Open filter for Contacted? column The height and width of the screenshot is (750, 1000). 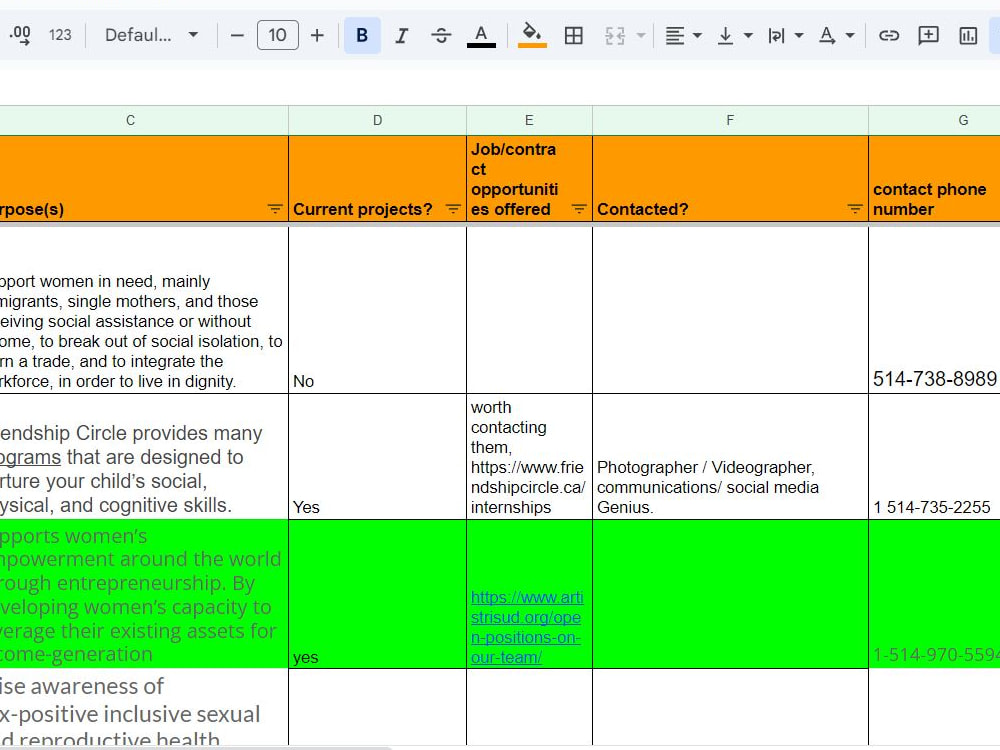(855, 209)
